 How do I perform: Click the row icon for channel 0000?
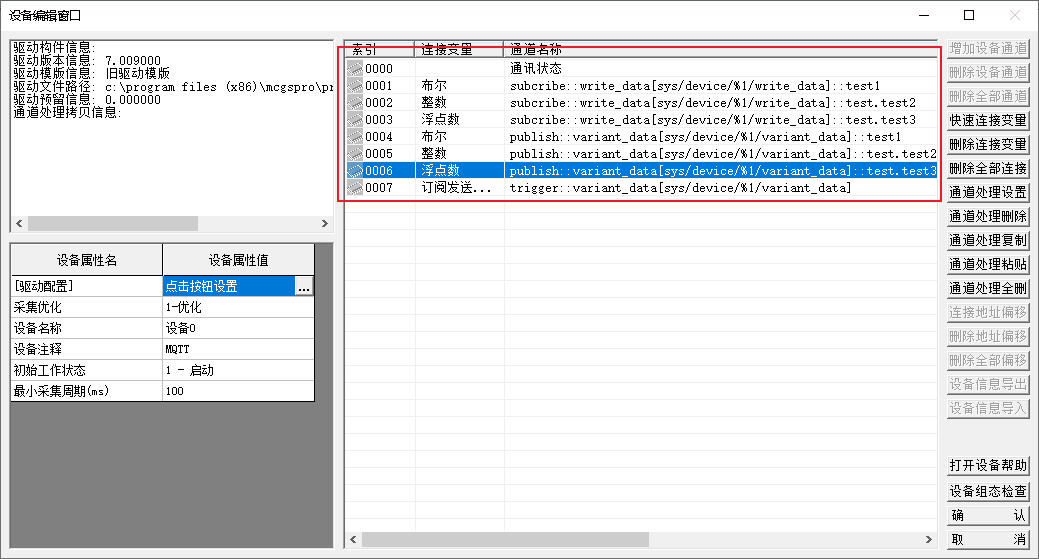pyautogui.click(x=355, y=68)
